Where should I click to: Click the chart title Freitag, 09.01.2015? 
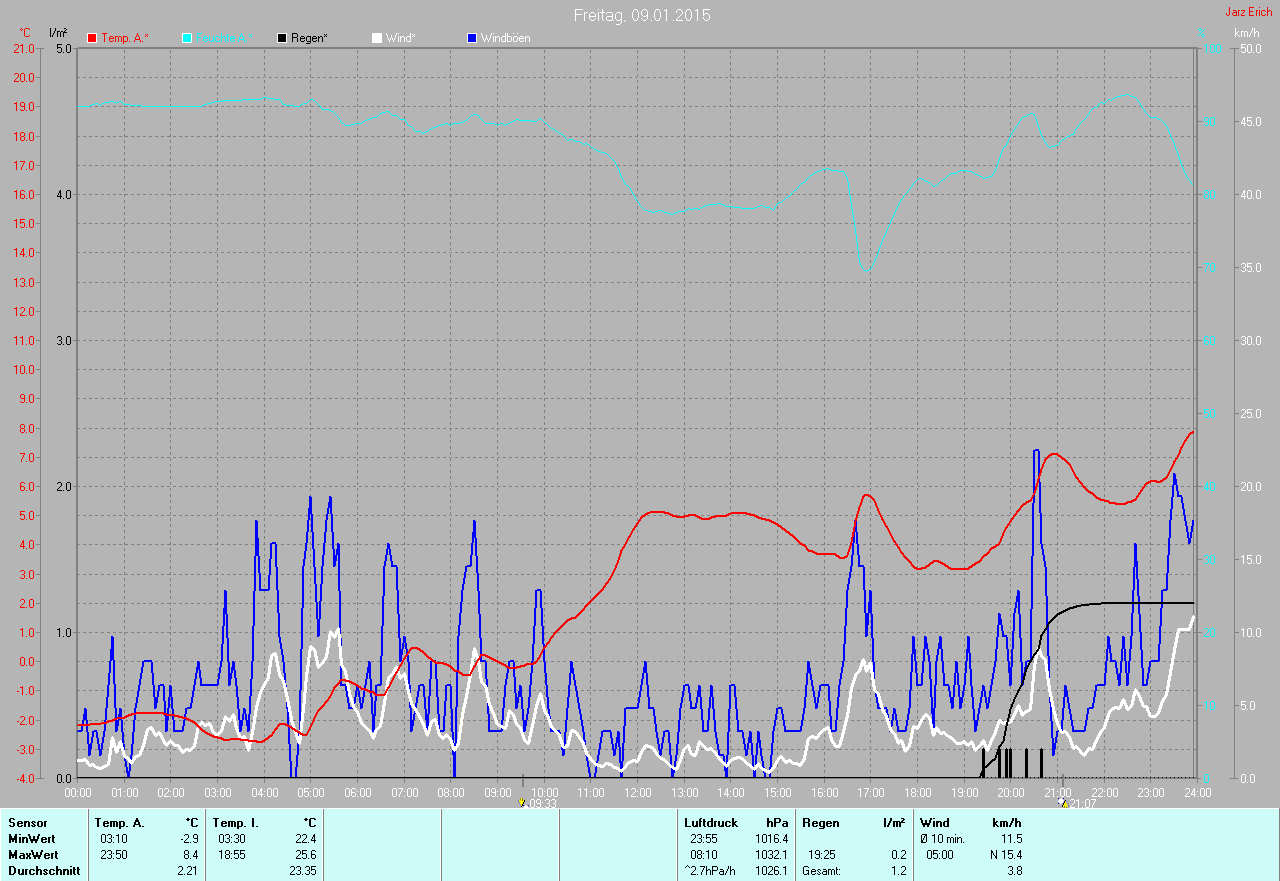tap(642, 15)
